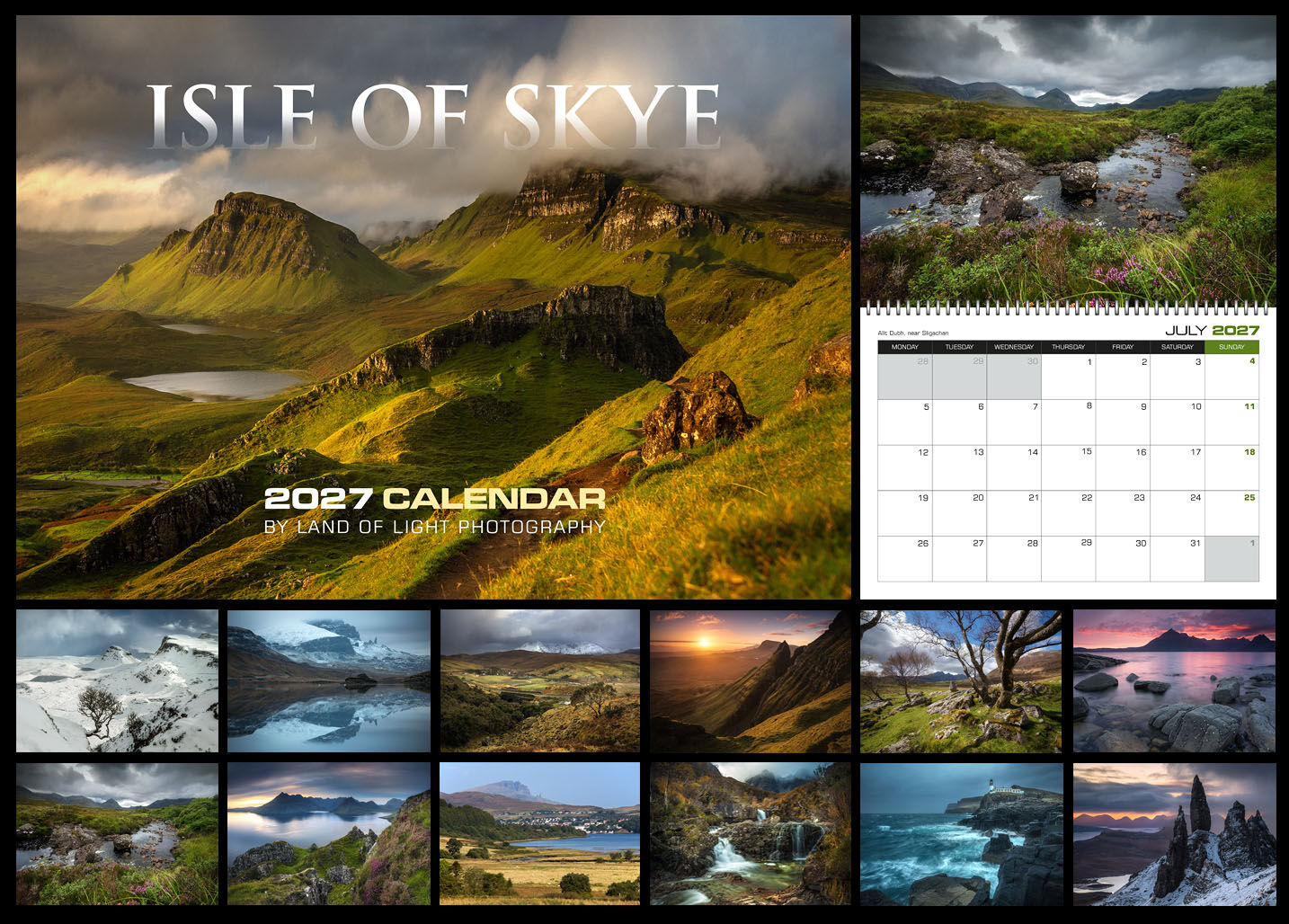Click the TUESDAY column header
The image size is (1289, 924).
[x=959, y=347]
